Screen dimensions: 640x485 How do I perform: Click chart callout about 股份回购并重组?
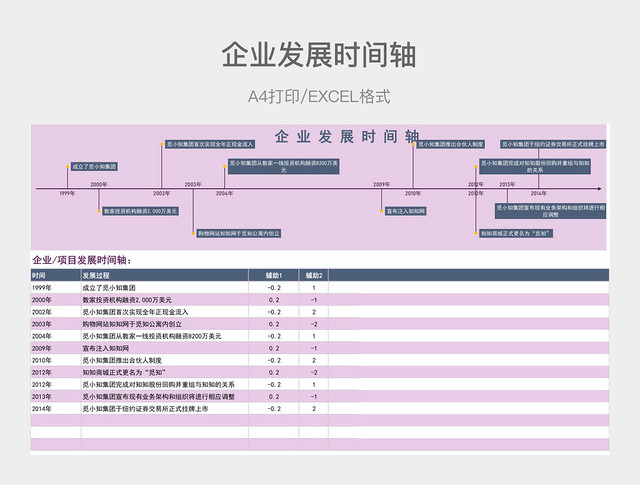(x=535, y=167)
